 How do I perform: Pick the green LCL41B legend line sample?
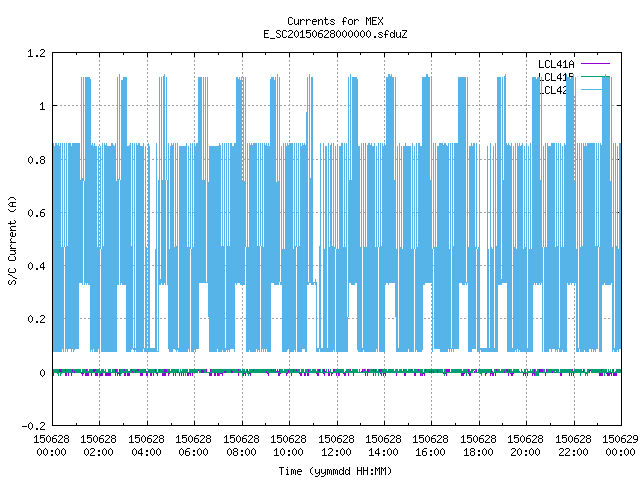pos(595,76)
